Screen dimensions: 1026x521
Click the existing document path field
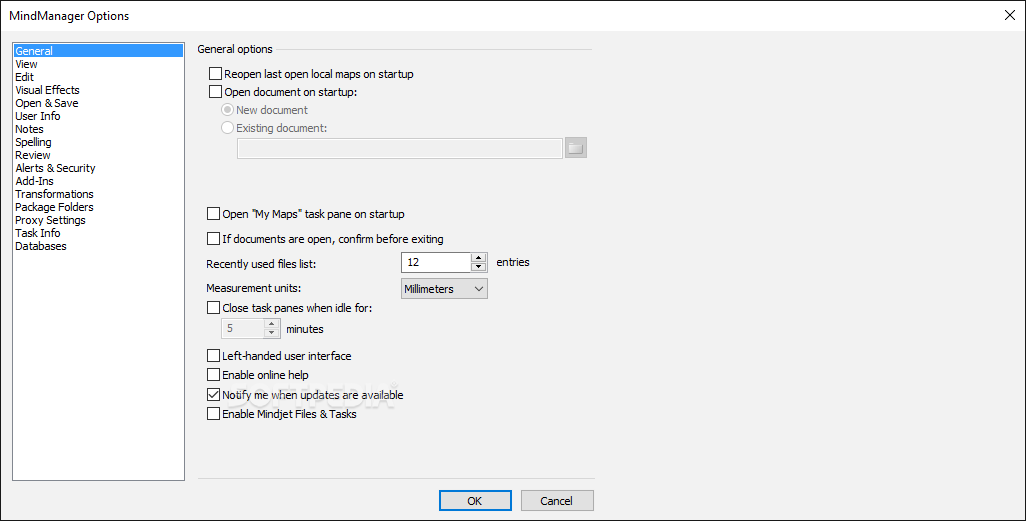pos(400,148)
